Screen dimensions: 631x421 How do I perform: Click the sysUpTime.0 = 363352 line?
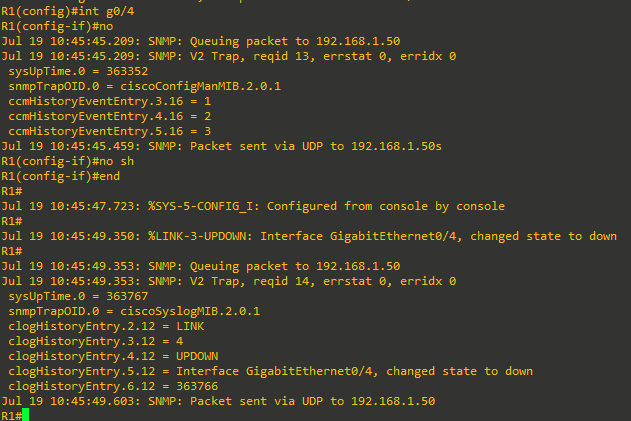78,71
